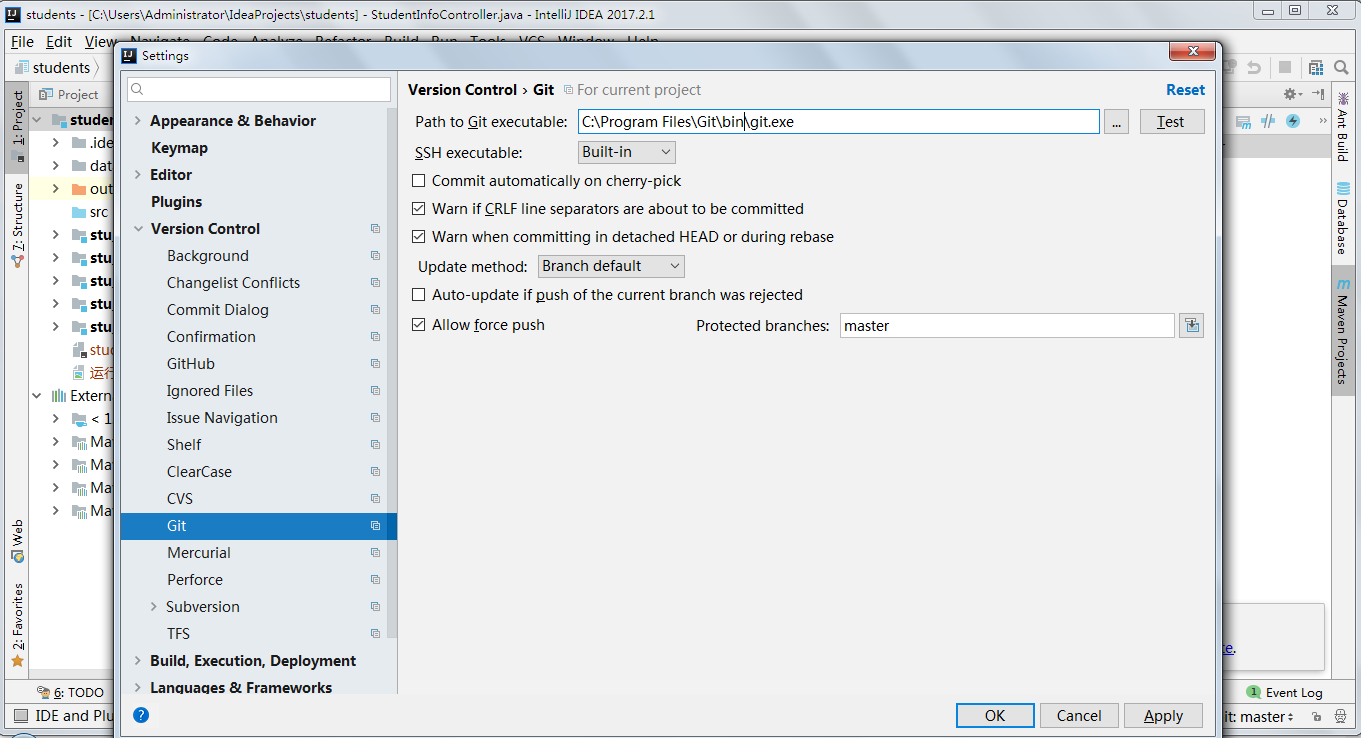Open the Ant Build side panel
This screenshot has width=1361, height=738.
coord(1343,127)
